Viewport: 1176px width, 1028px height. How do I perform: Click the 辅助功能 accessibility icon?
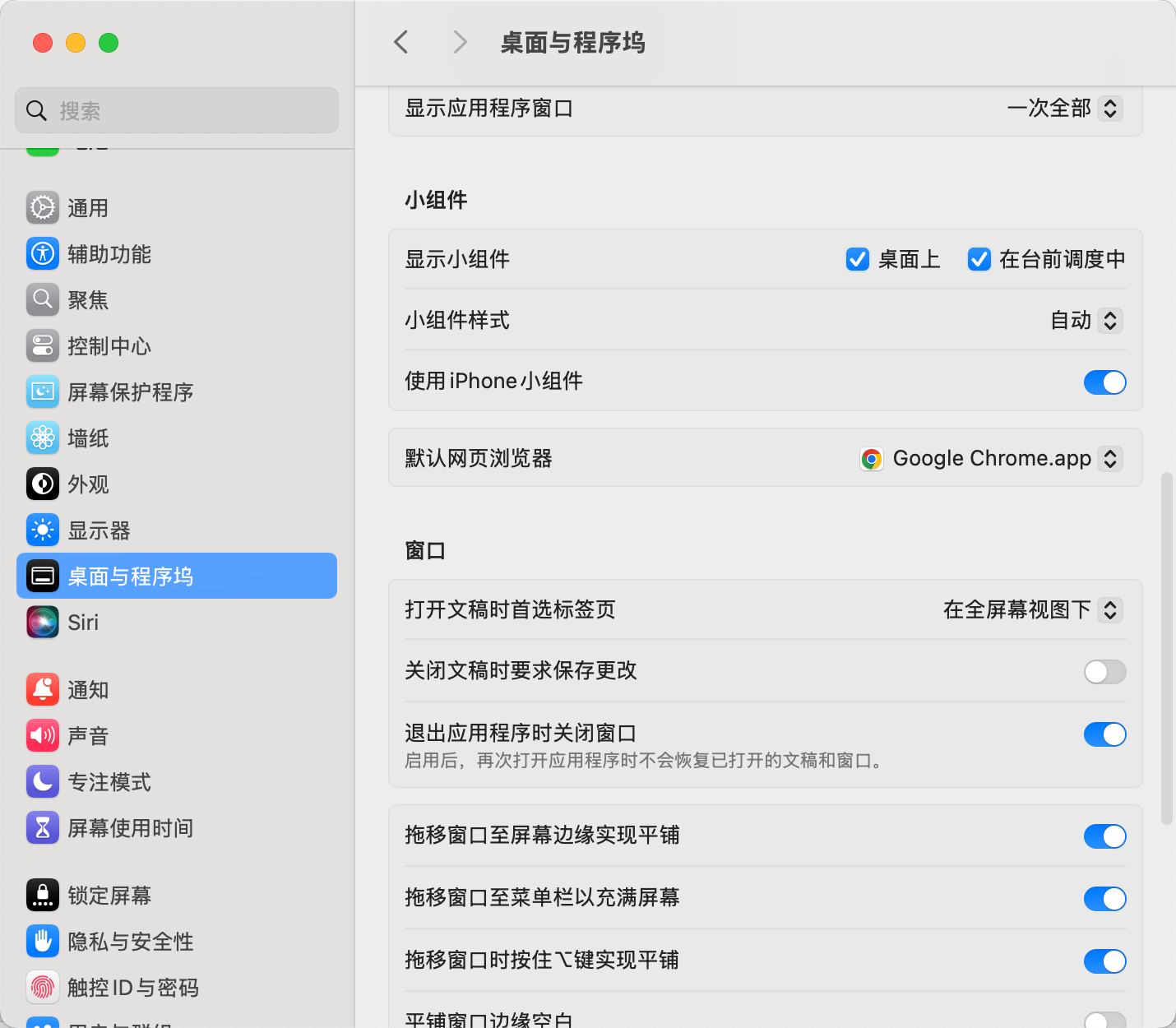point(43,254)
